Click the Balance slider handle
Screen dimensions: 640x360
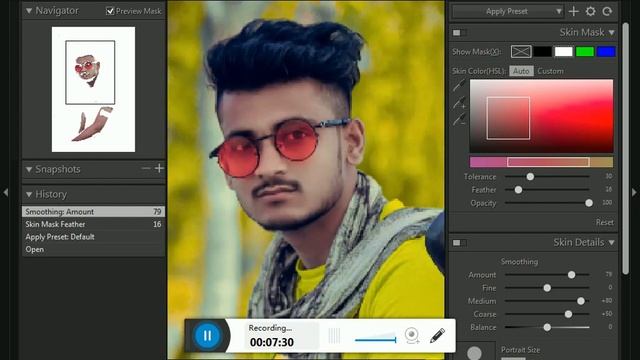pyautogui.click(x=547, y=327)
